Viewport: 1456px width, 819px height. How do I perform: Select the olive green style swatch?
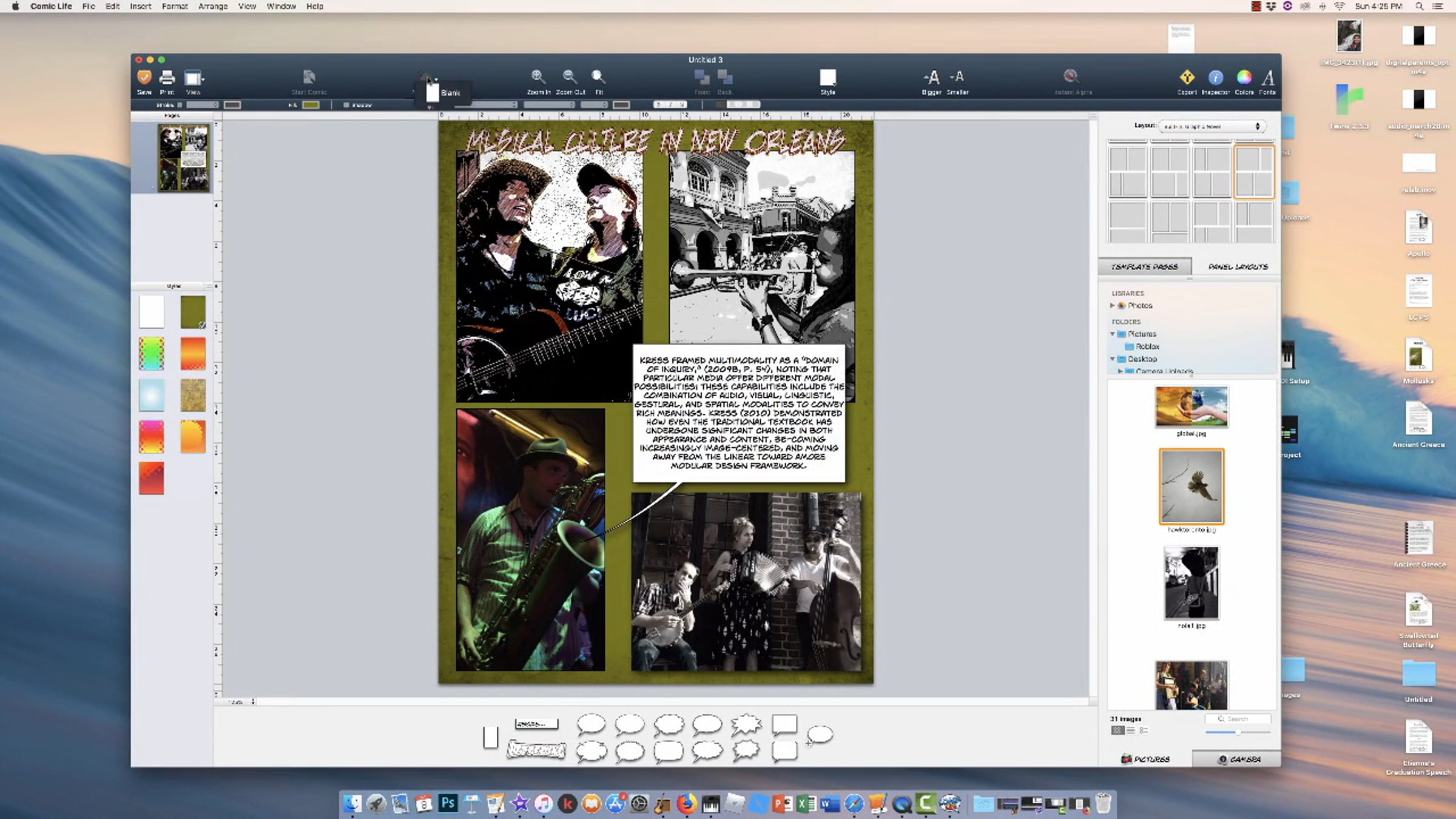tap(193, 312)
